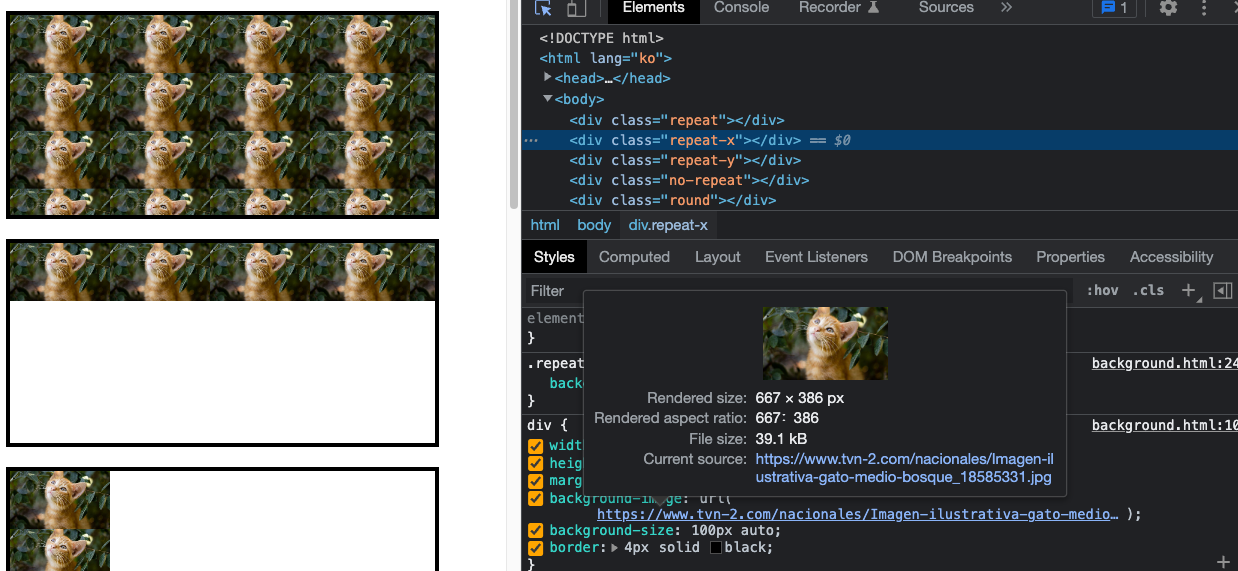
Task: Open the Computed styles tab
Action: (634, 257)
